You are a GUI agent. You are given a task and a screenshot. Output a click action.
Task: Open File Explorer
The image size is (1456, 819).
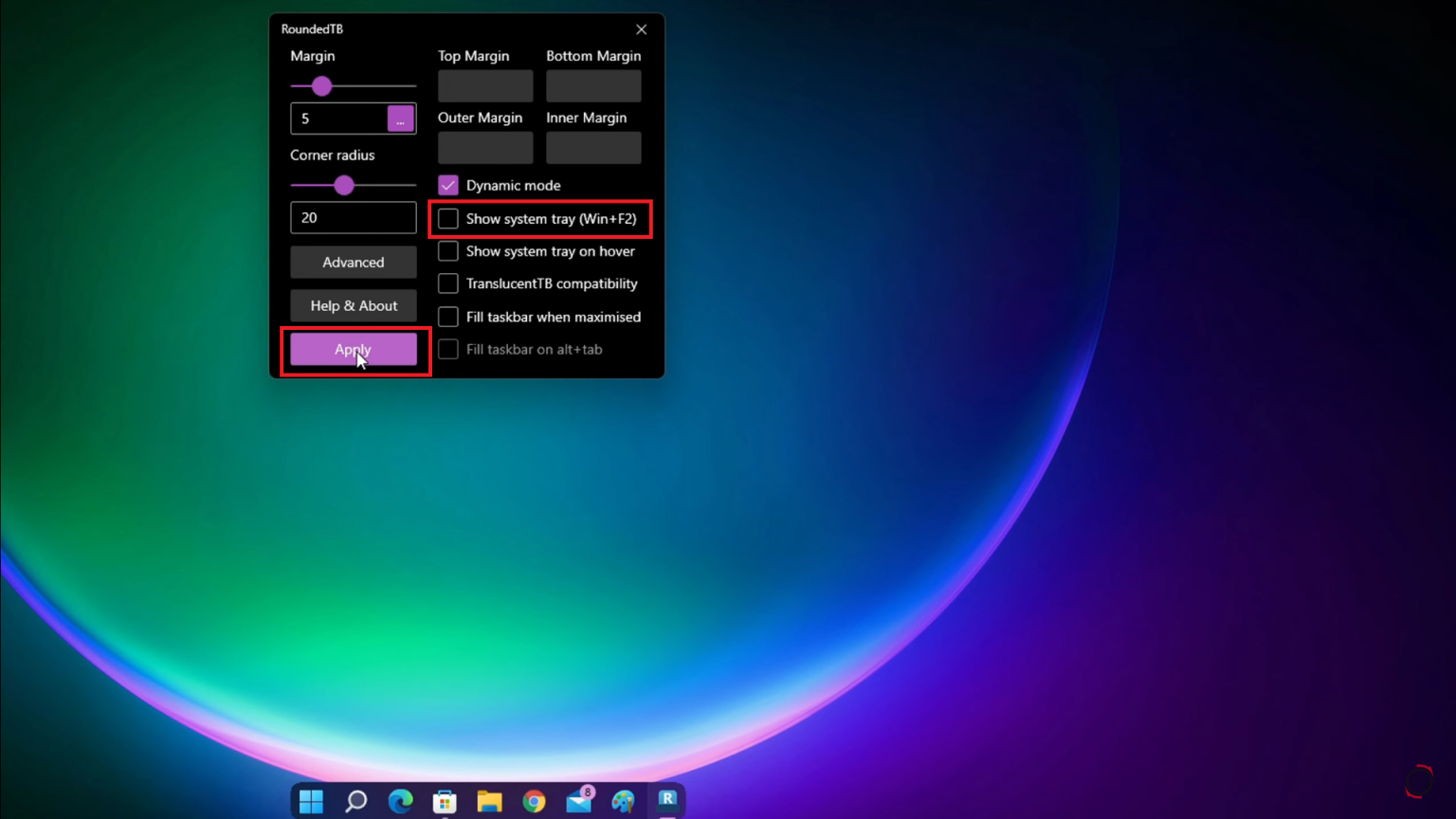click(x=489, y=801)
